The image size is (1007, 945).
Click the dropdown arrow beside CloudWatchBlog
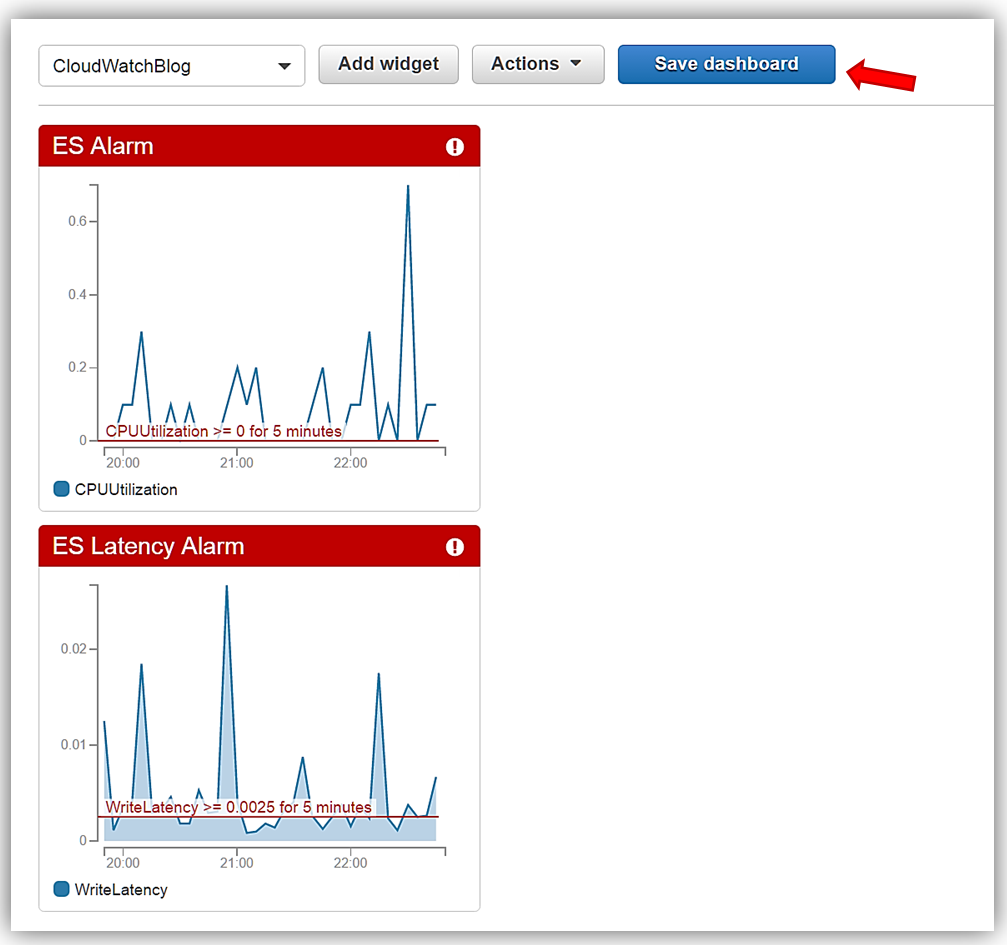[284, 66]
